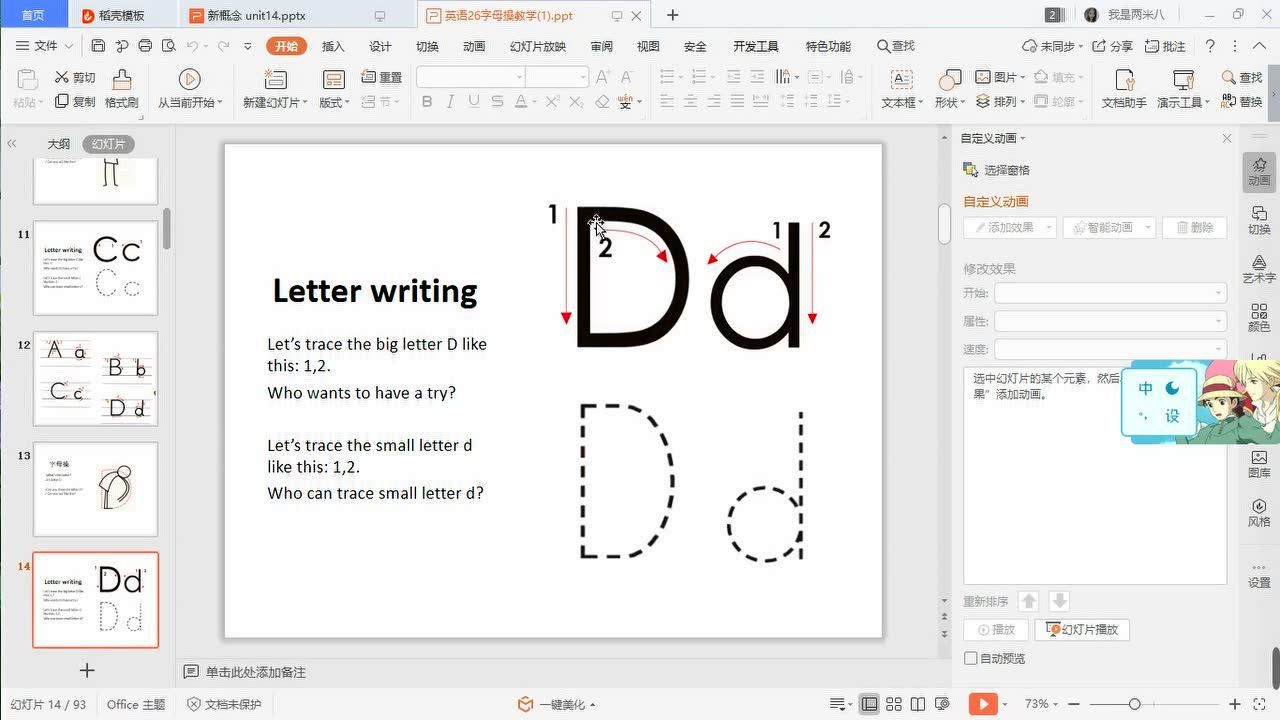The image size is (1280, 720).
Task: Open the 艺术字 word art sidebar icon
Action: (1259, 268)
